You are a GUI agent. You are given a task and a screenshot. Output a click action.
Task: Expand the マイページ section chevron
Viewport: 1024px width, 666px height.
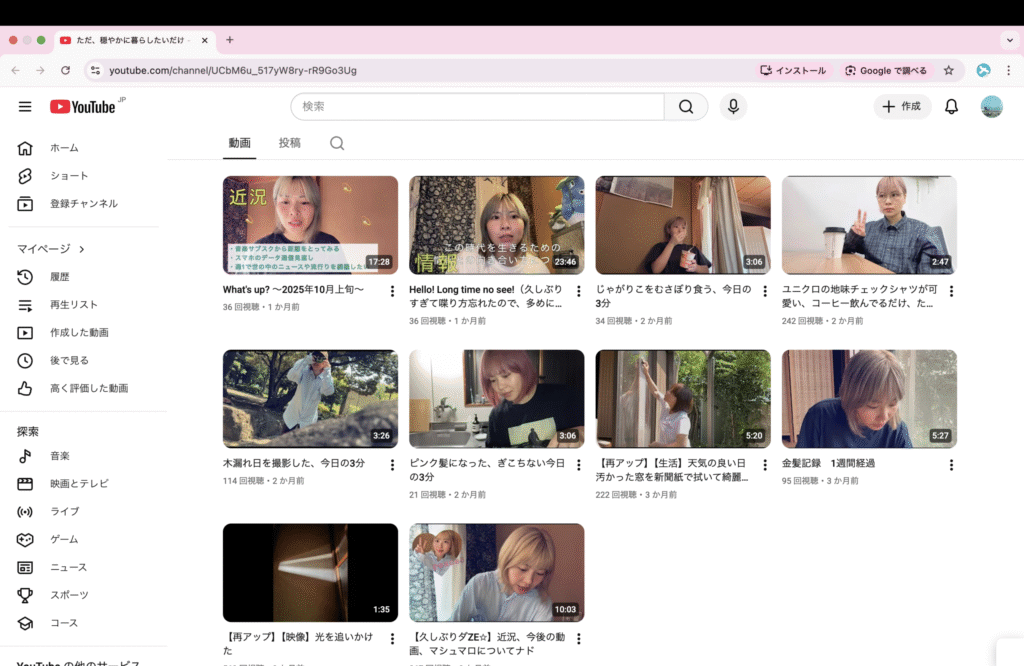82,249
